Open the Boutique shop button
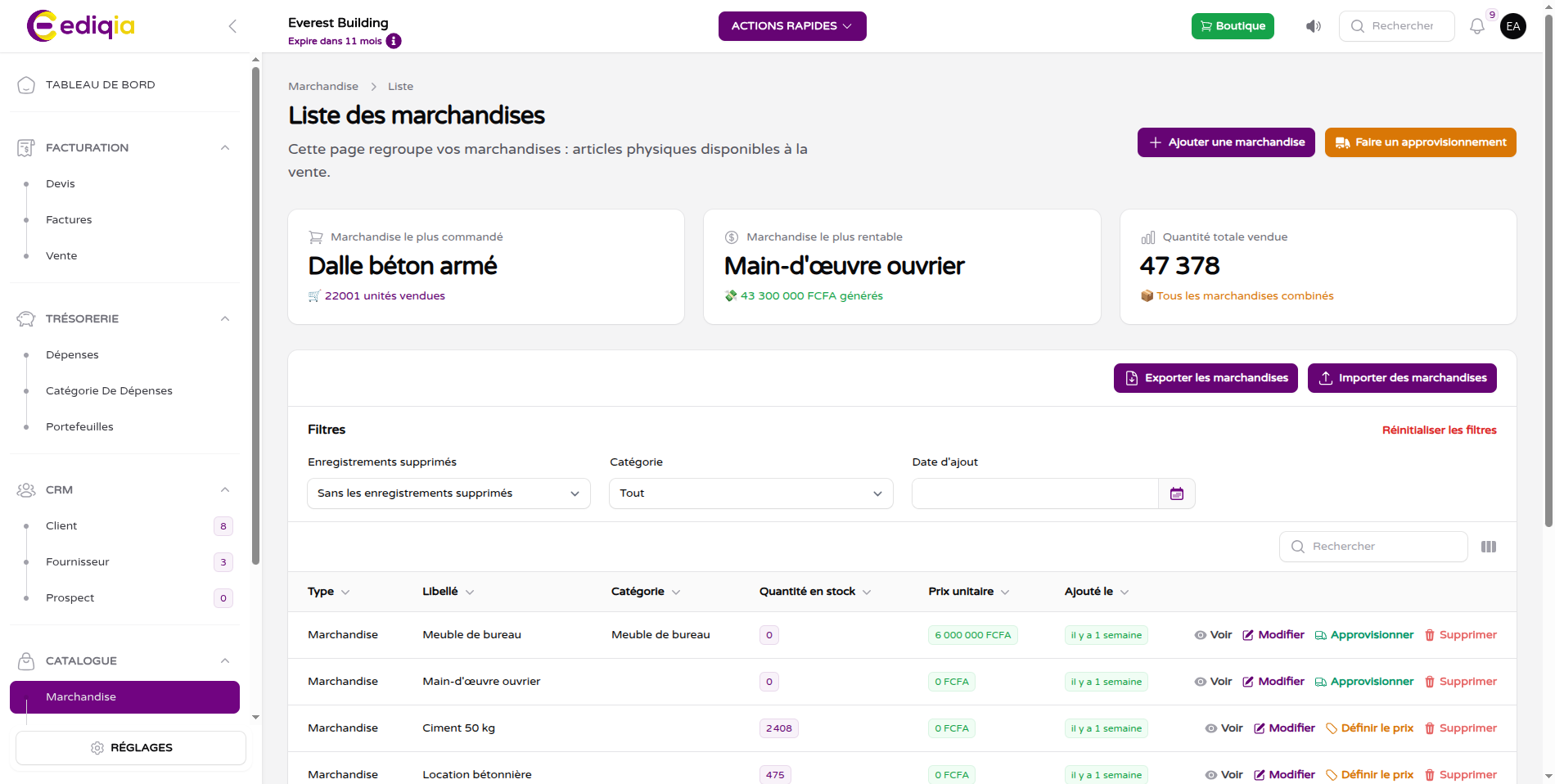The width and height of the screenshot is (1555, 784). point(1233,26)
